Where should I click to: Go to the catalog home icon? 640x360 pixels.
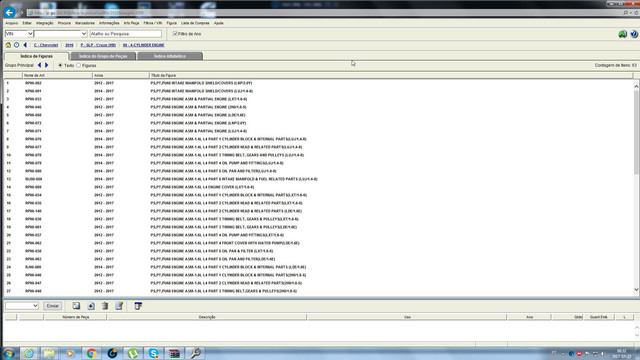[8, 45]
